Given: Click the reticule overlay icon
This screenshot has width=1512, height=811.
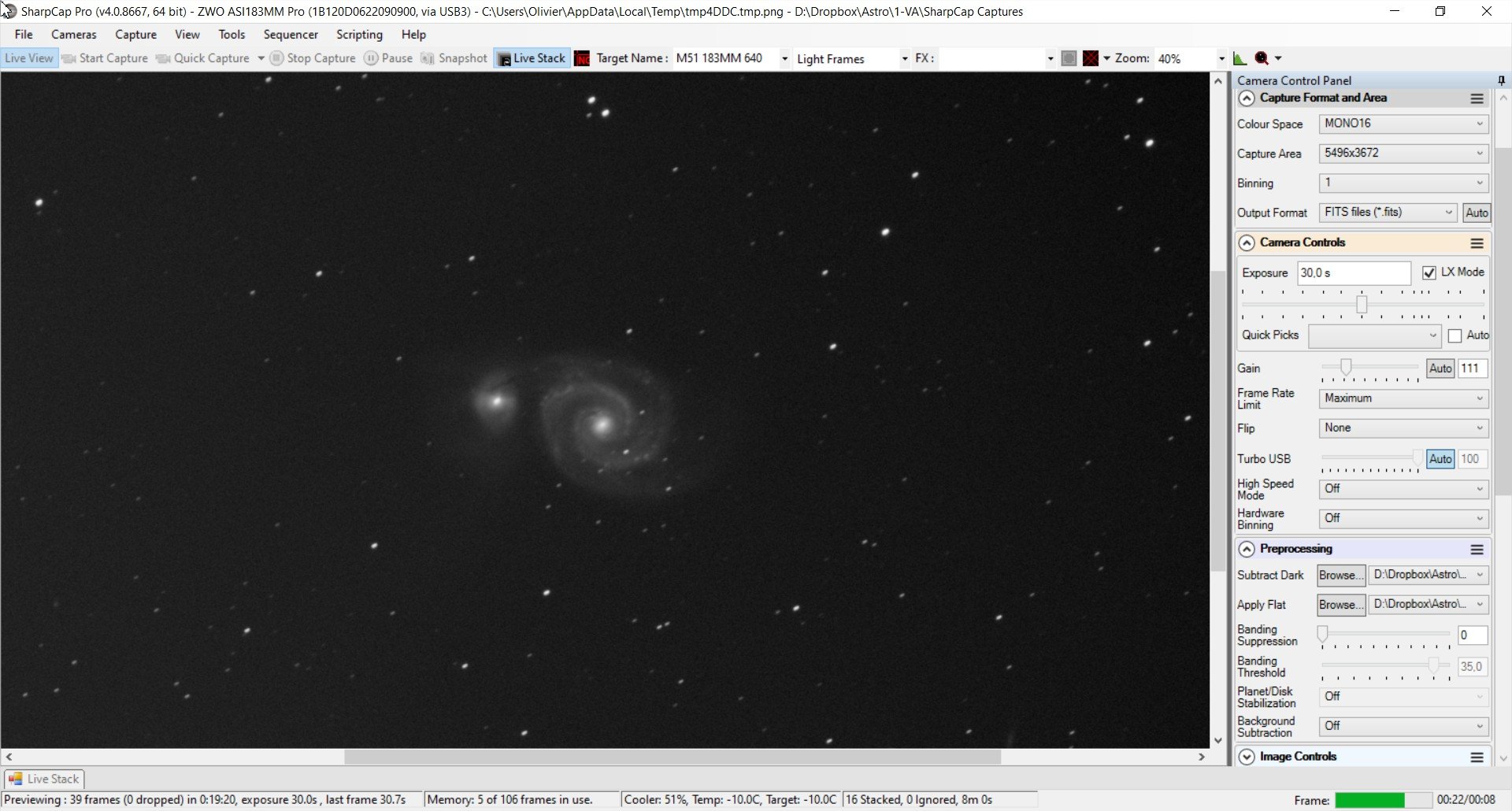Looking at the screenshot, I should [1091, 58].
